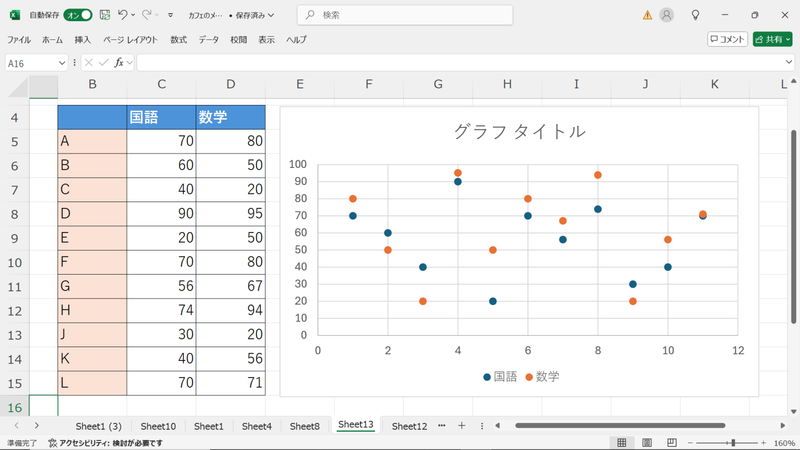Open the Undo history dropdown
800x450 pixels.
coord(133,15)
